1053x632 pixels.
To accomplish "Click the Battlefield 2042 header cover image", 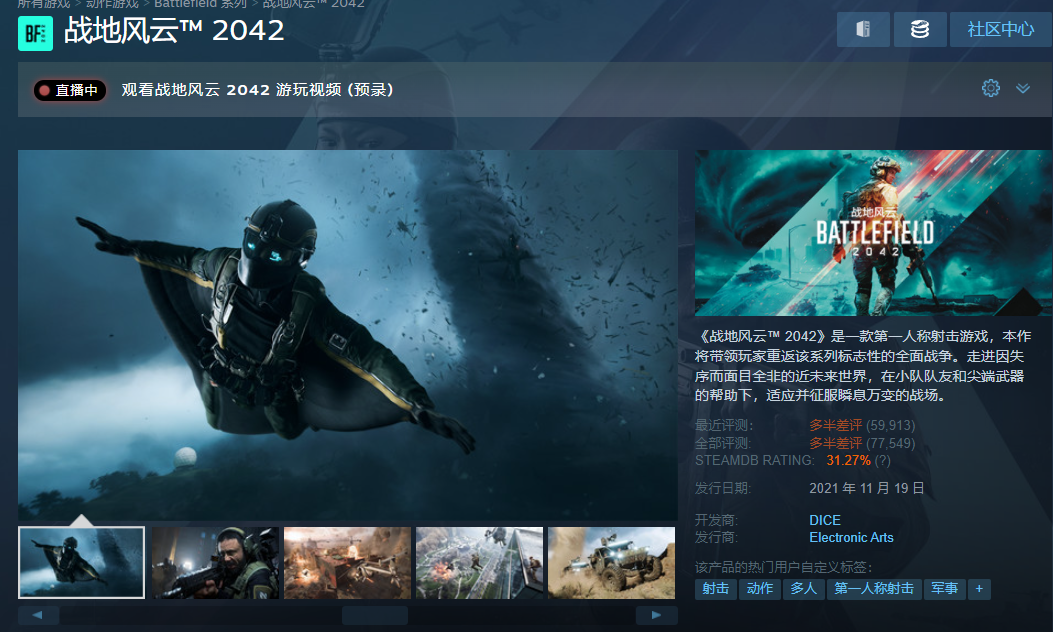I will [874, 232].
